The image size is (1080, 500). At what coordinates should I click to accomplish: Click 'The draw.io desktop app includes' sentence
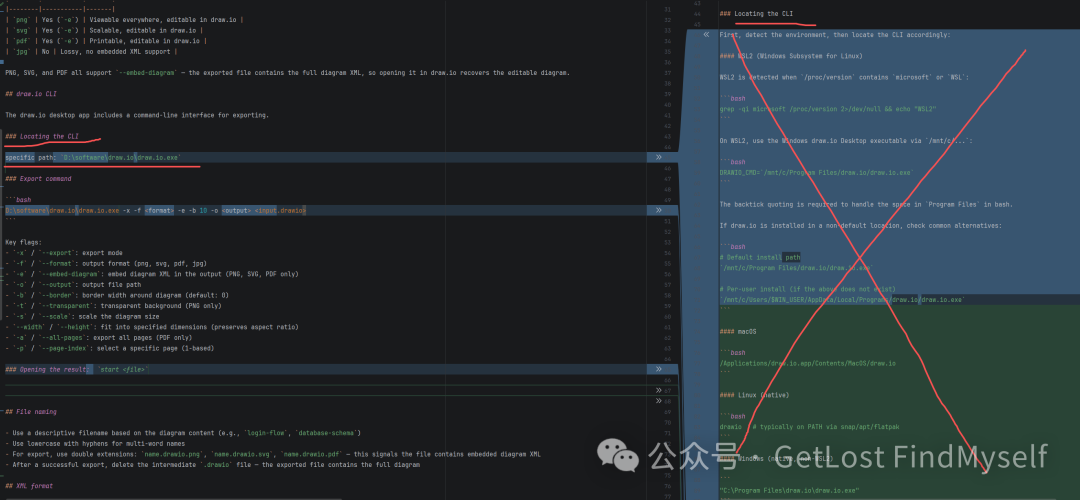[136, 115]
